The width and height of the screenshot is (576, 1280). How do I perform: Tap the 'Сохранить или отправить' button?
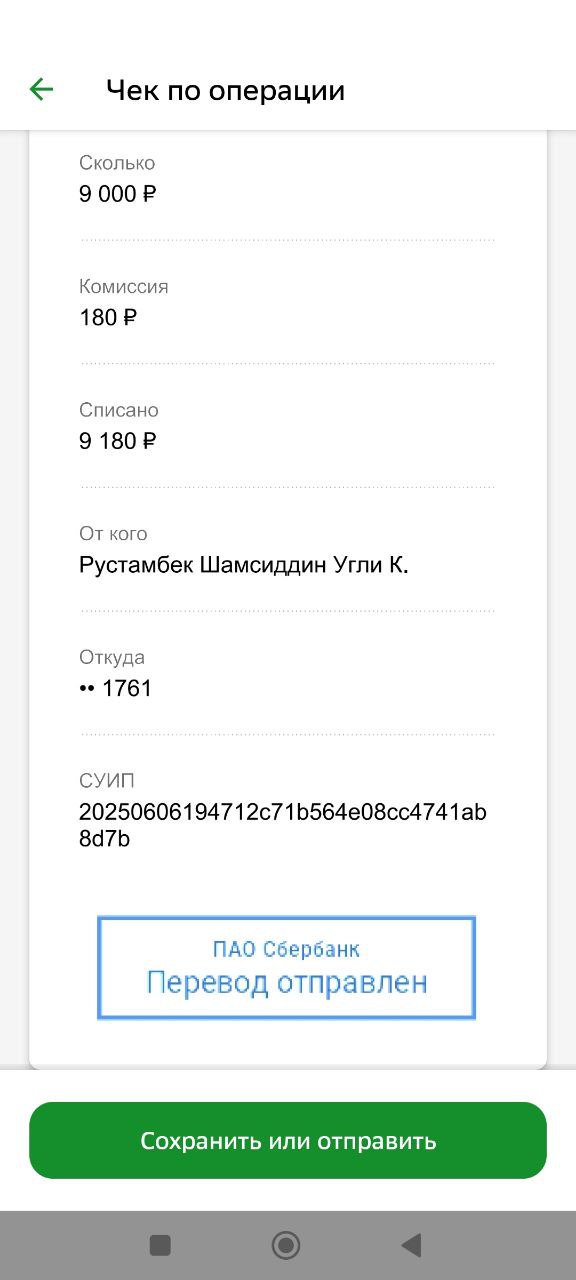[x=288, y=1140]
